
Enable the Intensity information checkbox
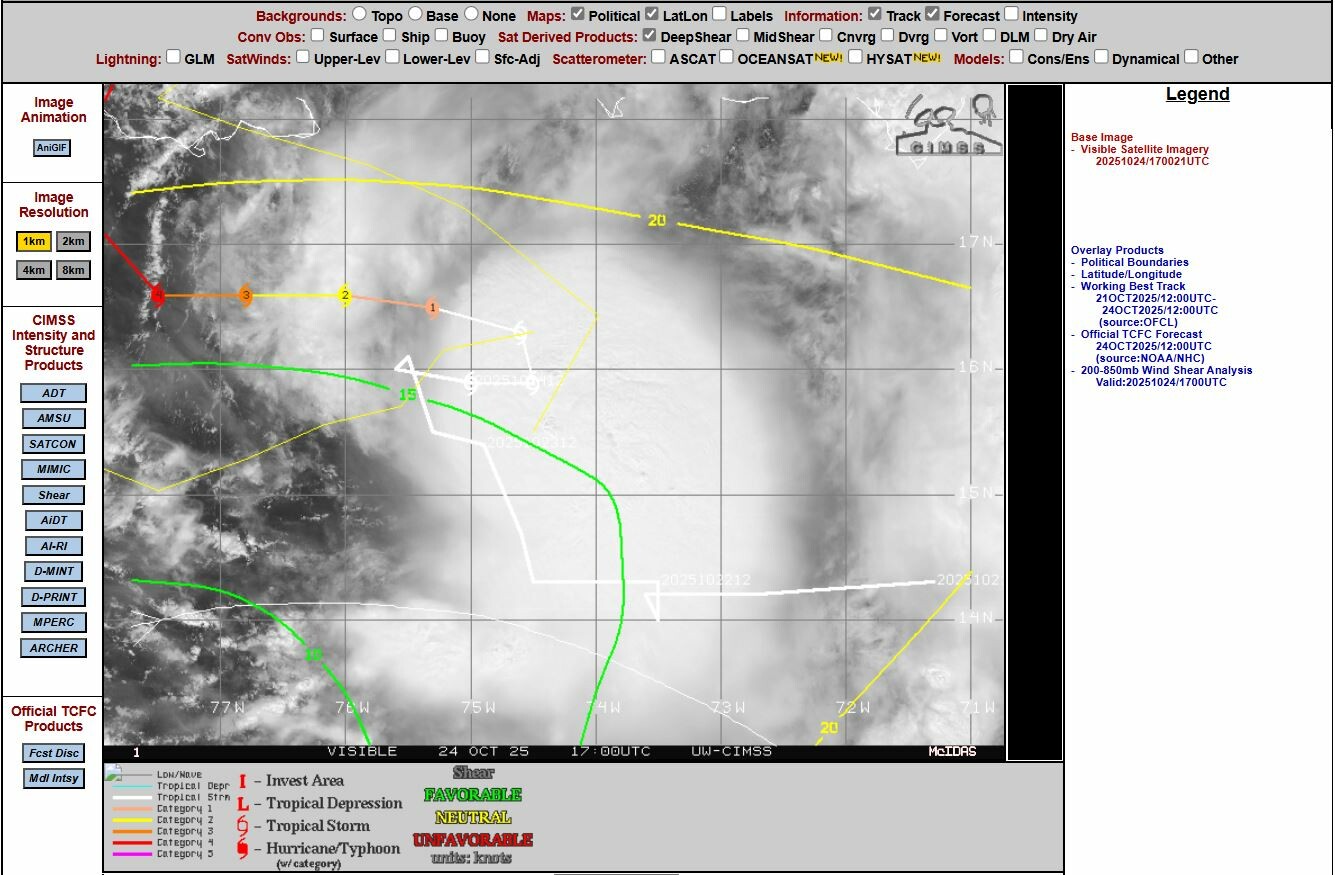click(x=1011, y=15)
